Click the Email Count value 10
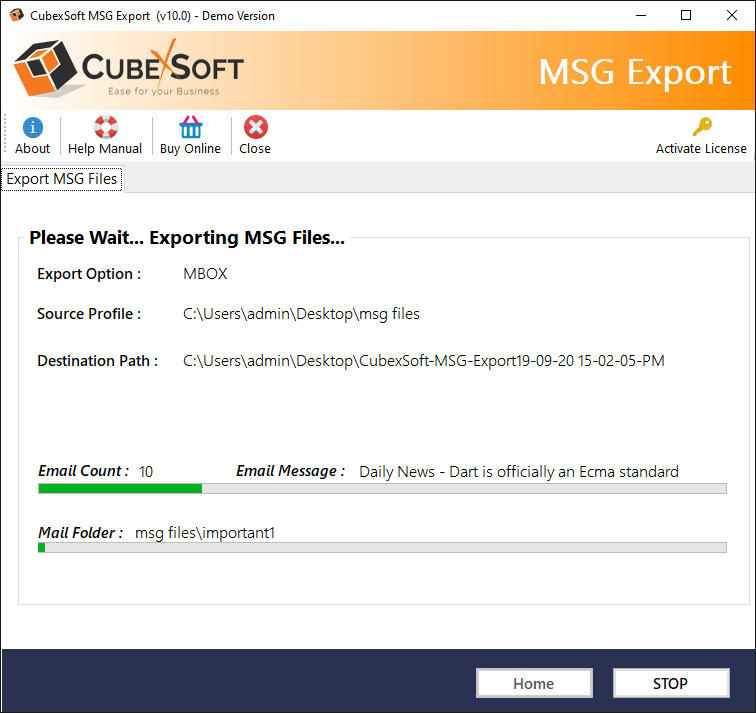 click(x=146, y=471)
